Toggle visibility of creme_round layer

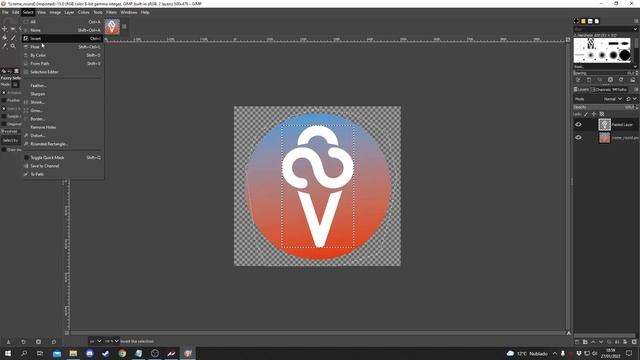click(578, 138)
